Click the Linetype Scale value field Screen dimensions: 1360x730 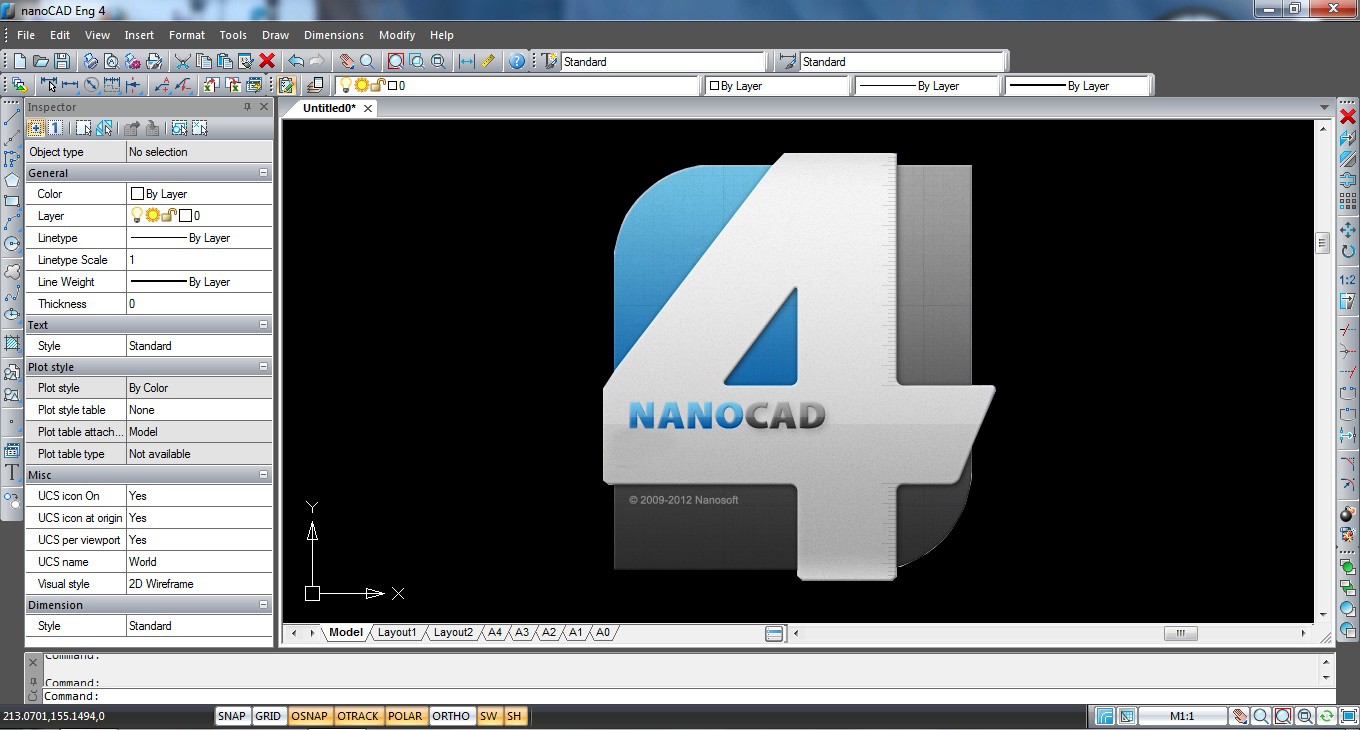pos(199,260)
